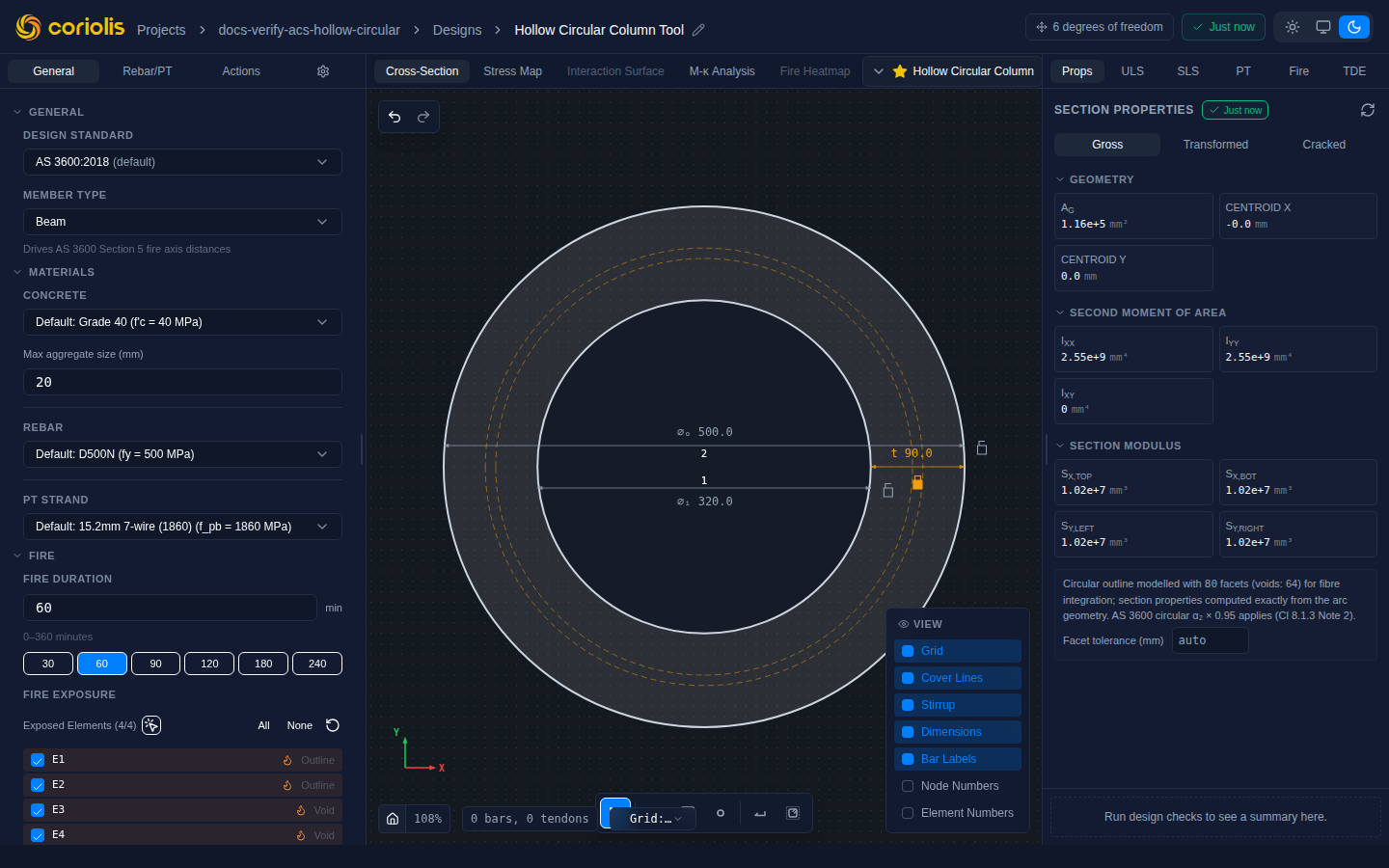1389x868 pixels.
Task: Open the Grid snap dropdown
Action: point(653,819)
